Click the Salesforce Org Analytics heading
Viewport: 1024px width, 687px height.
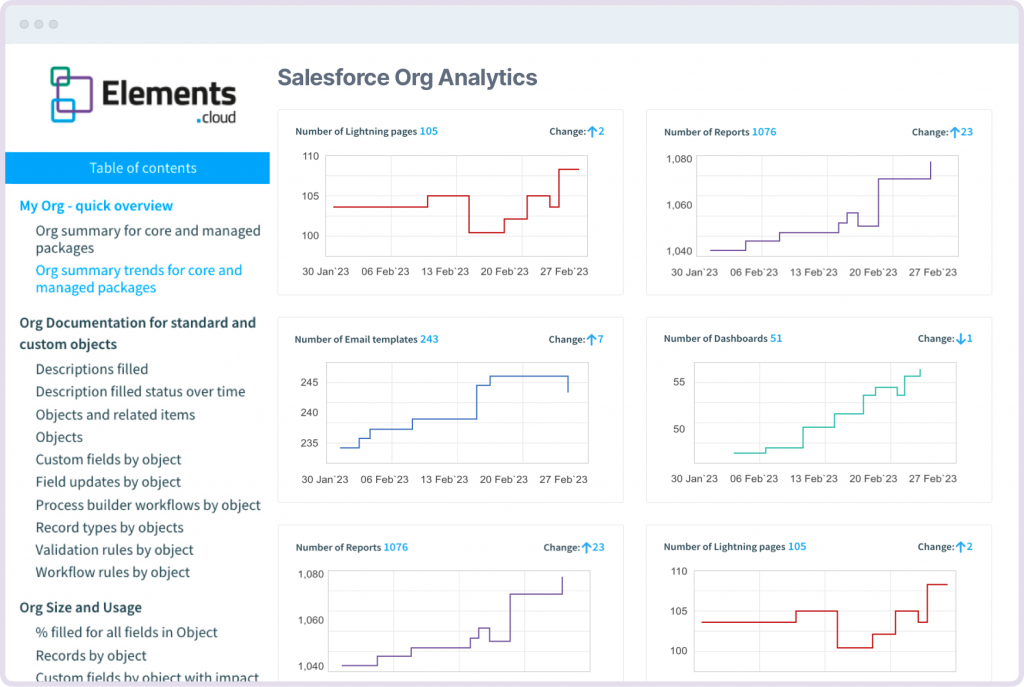[407, 78]
